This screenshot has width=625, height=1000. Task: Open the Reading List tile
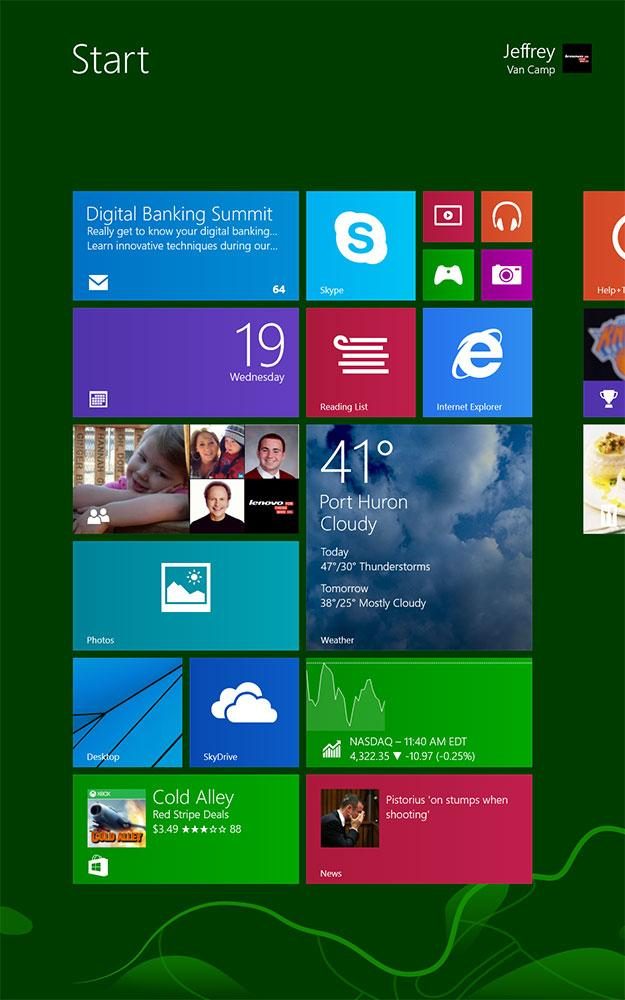coord(360,362)
